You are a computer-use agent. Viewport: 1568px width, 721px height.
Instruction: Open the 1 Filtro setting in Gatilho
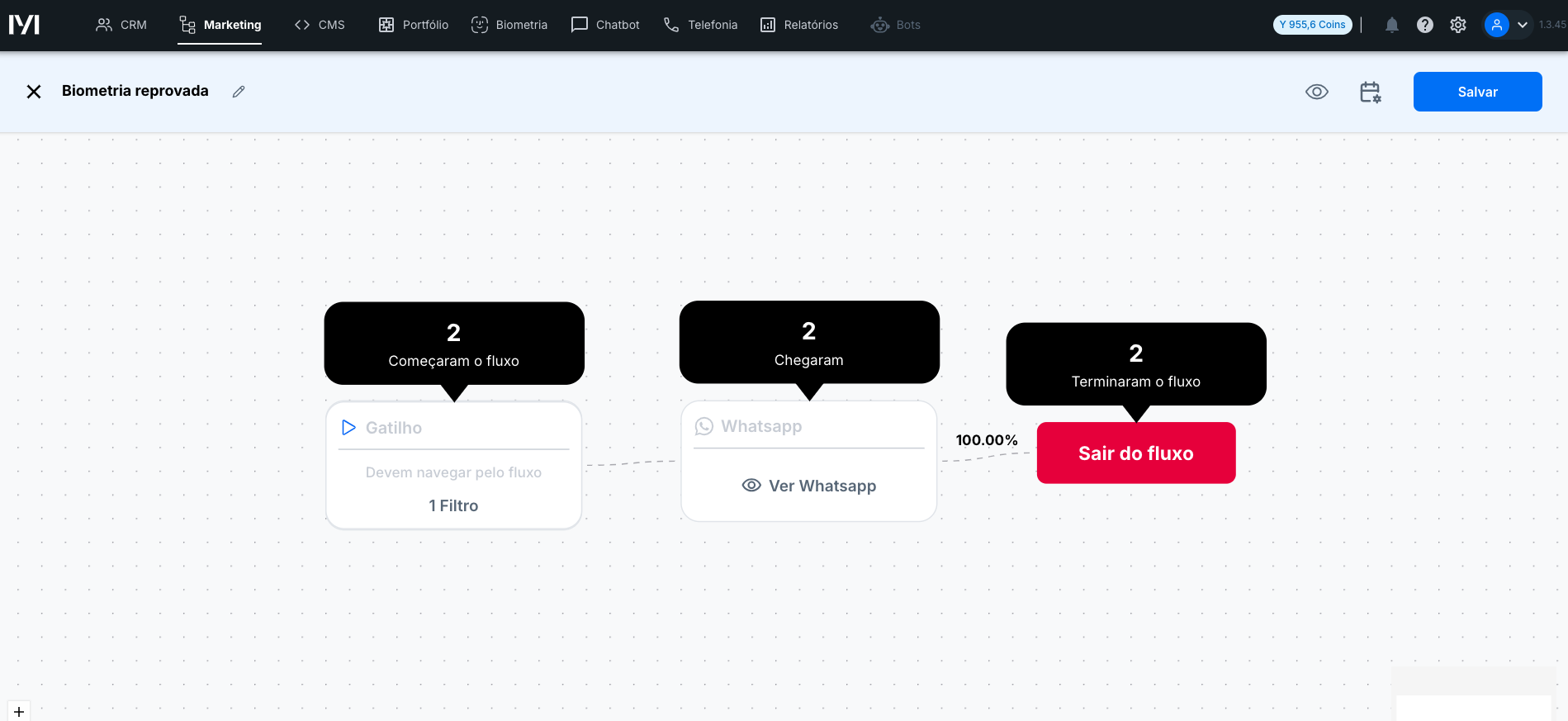click(453, 505)
